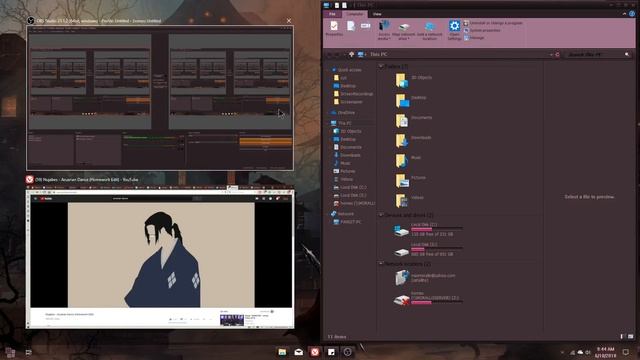Click Open Settings gear icon
The width and height of the screenshot is (640, 360).
pos(454,29)
